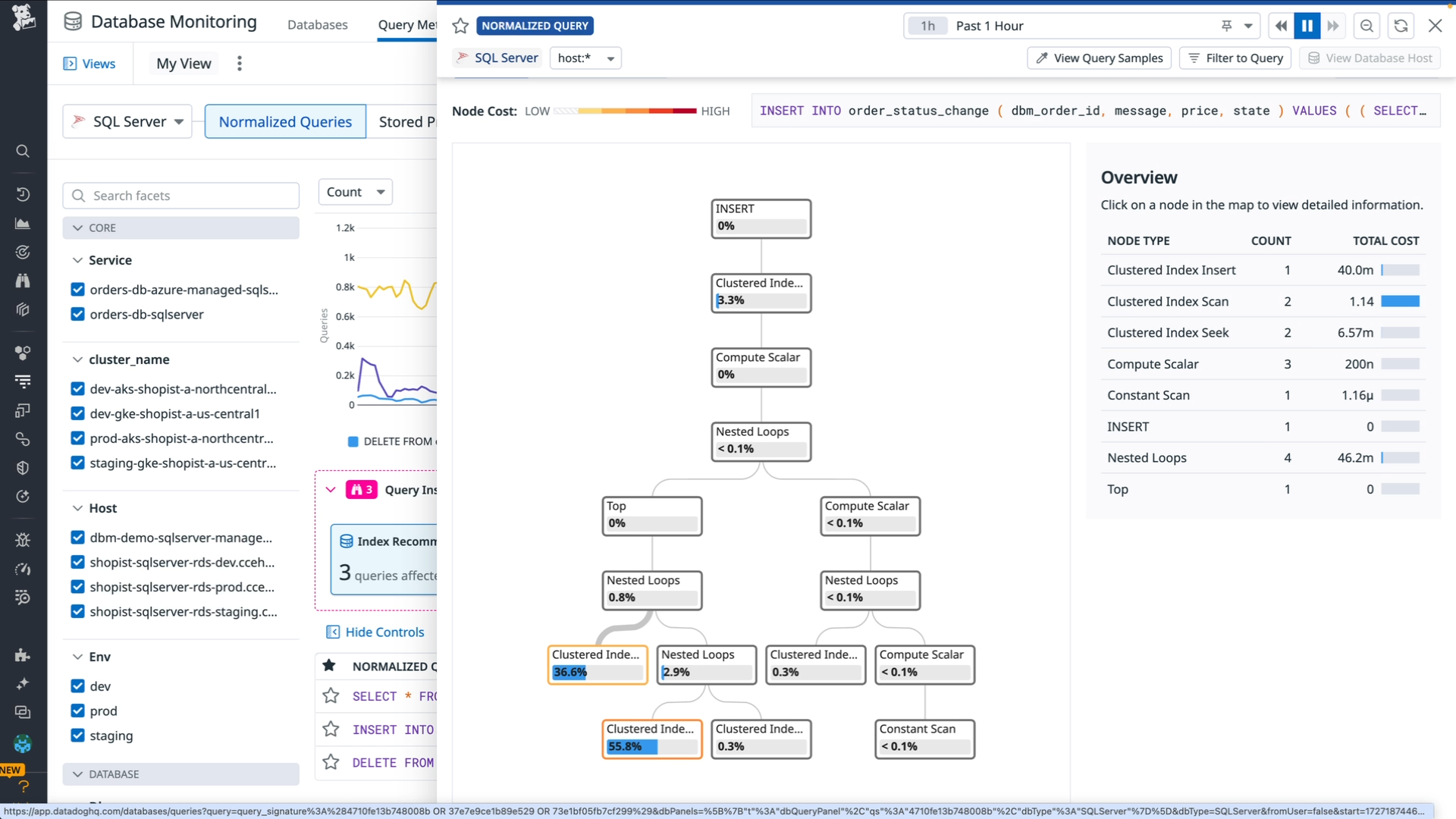Screen dimensions: 1456x819
Task: Select the 55.8% Clustered Index node
Action: (651, 739)
